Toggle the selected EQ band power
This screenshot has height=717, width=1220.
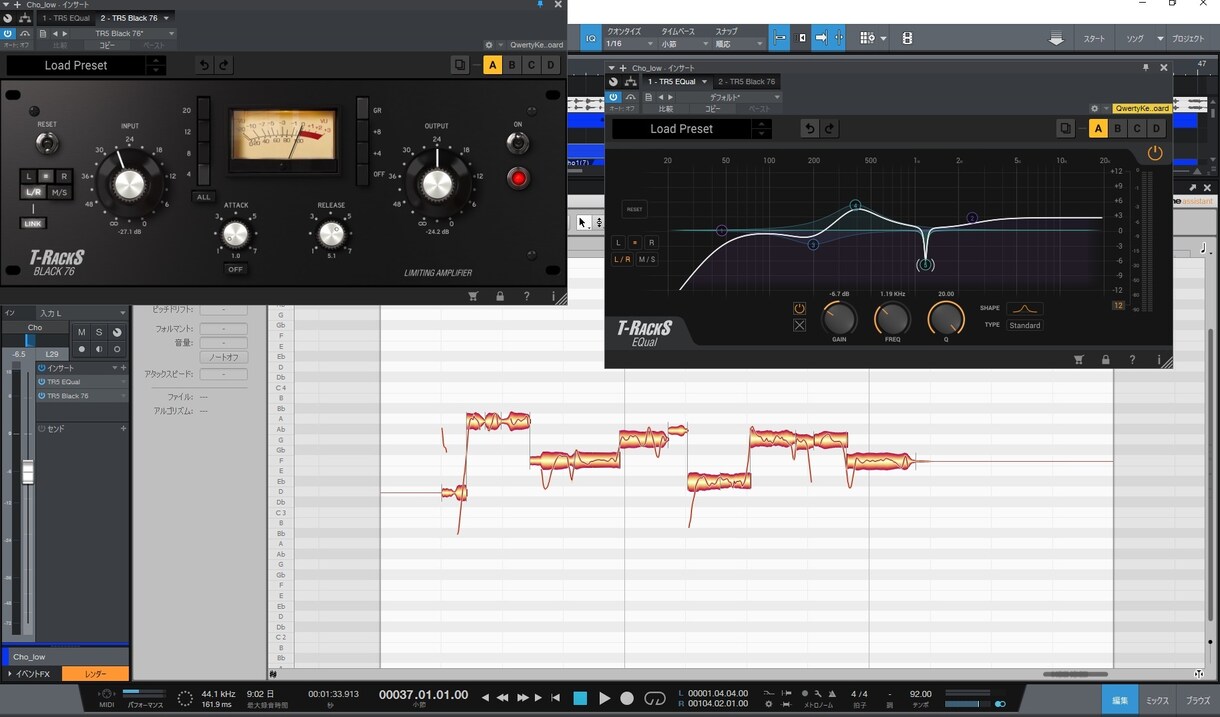pos(799,308)
